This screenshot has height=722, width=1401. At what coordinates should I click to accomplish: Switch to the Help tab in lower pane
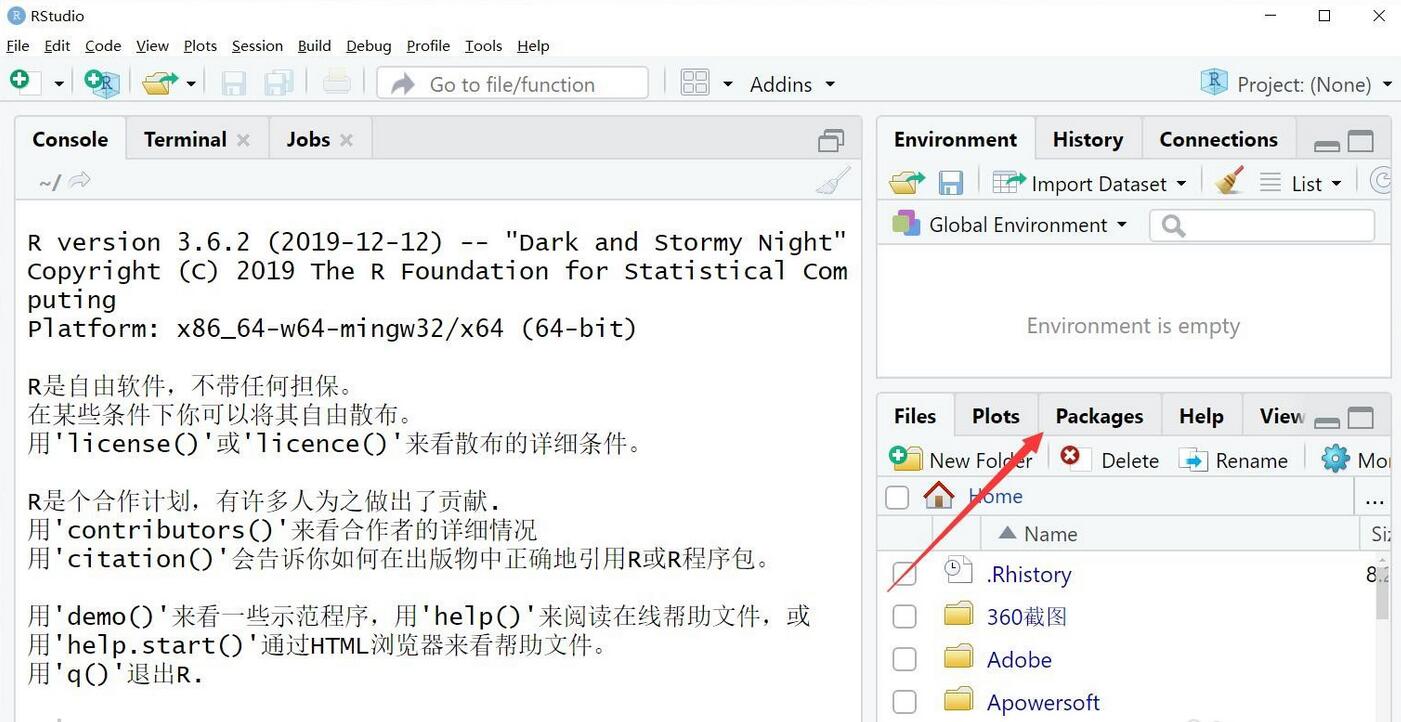(x=1201, y=416)
